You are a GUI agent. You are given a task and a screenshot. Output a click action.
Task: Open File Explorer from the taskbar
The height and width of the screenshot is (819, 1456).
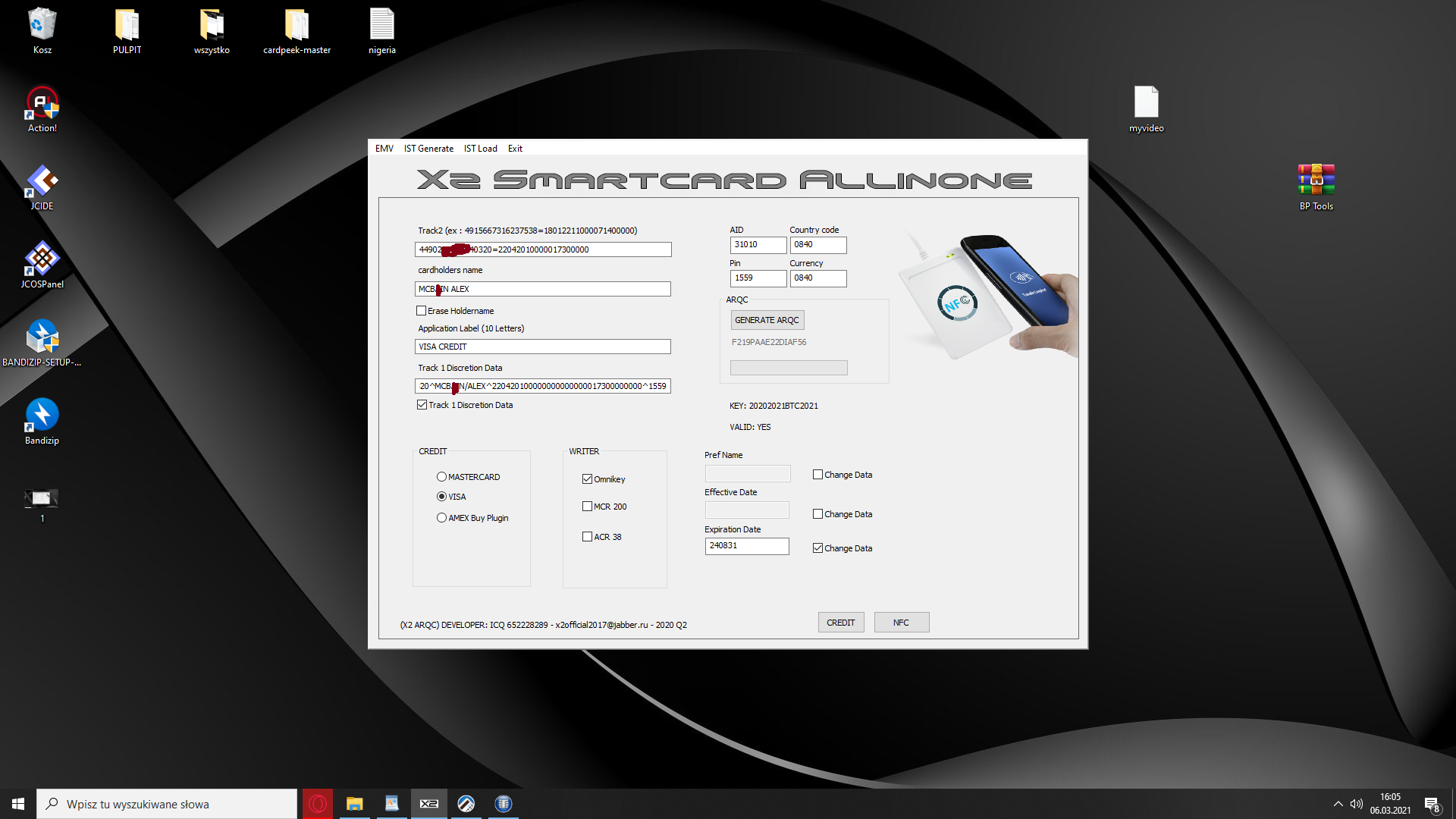(x=354, y=804)
